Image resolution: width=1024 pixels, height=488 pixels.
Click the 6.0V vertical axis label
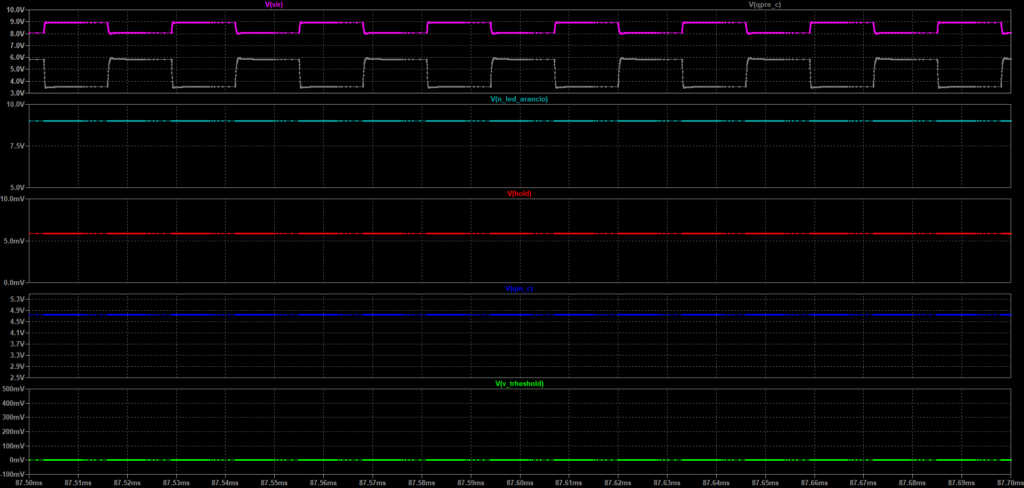click(x=16, y=58)
